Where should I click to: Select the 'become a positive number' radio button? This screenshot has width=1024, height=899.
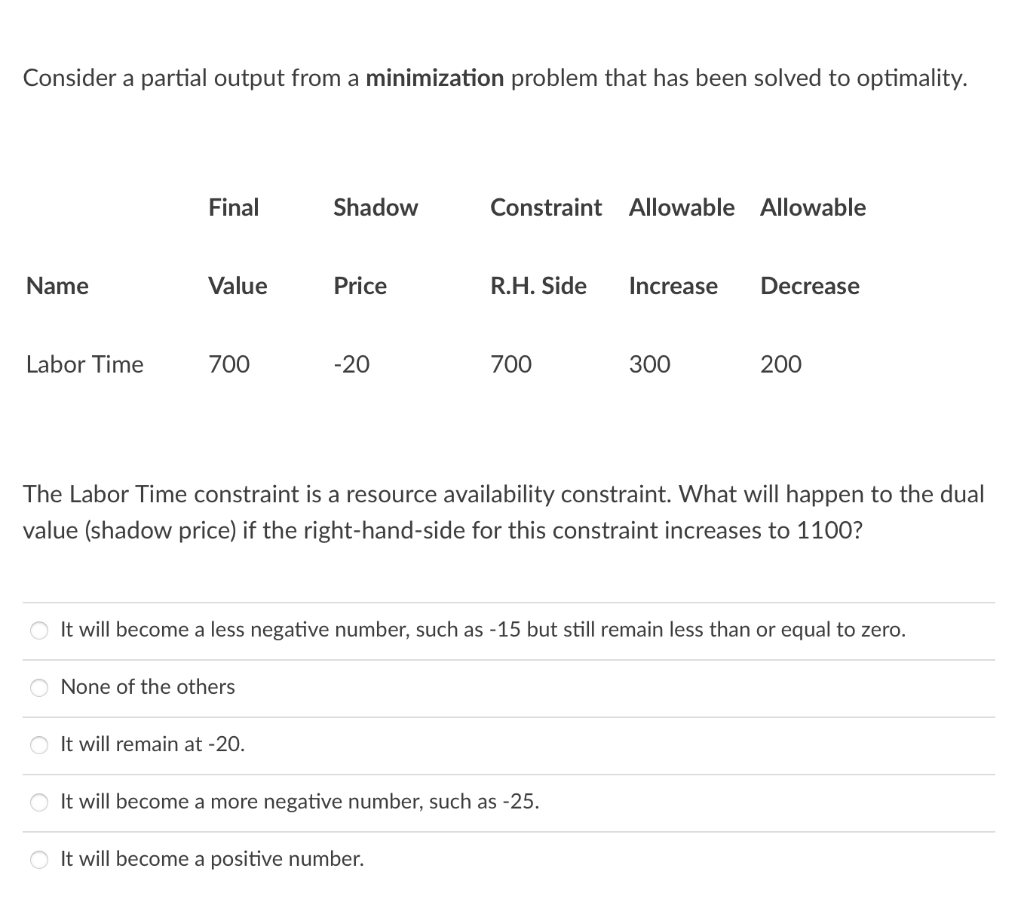click(39, 859)
